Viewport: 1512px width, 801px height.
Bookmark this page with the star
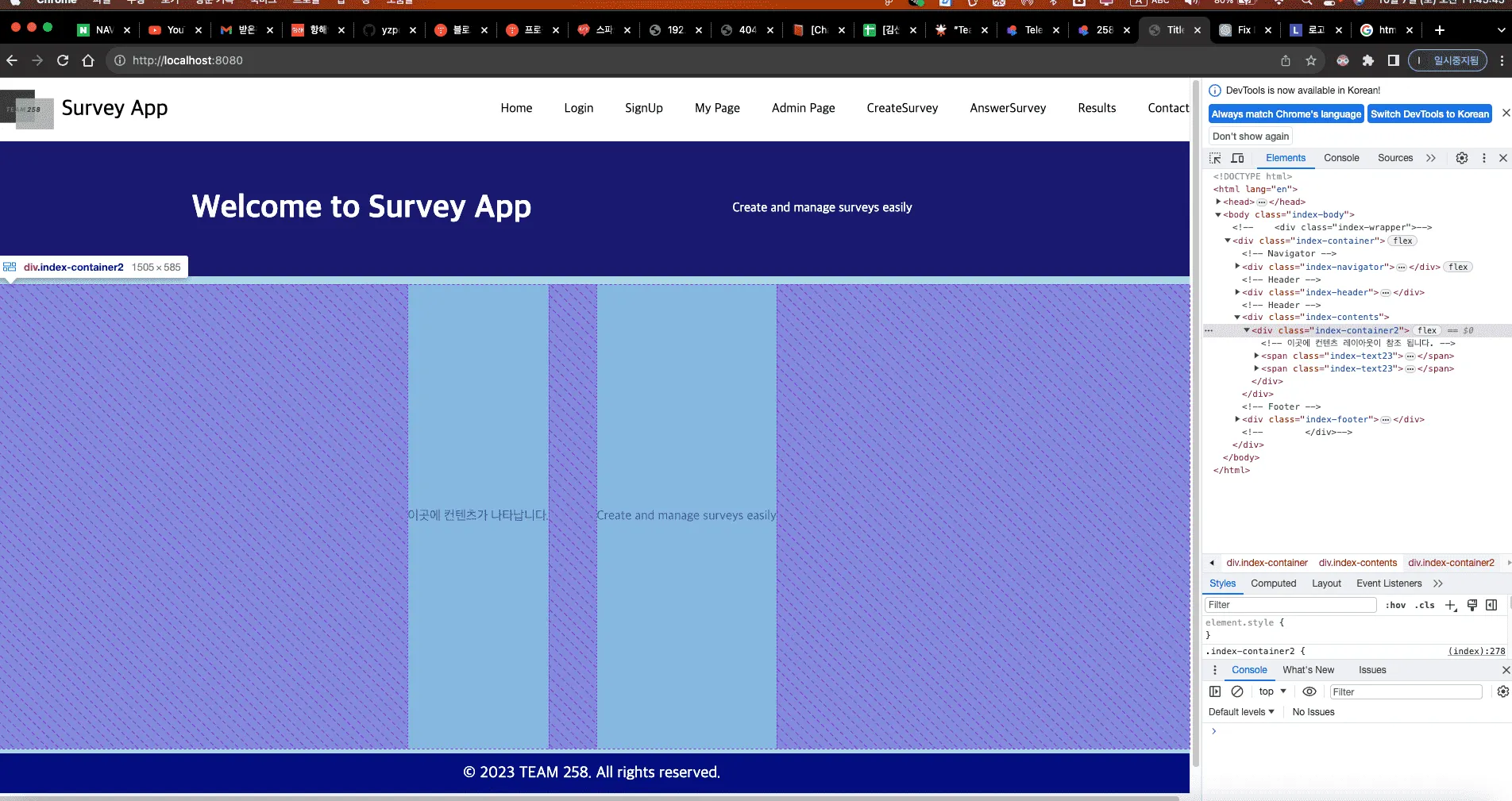tap(1311, 60)
